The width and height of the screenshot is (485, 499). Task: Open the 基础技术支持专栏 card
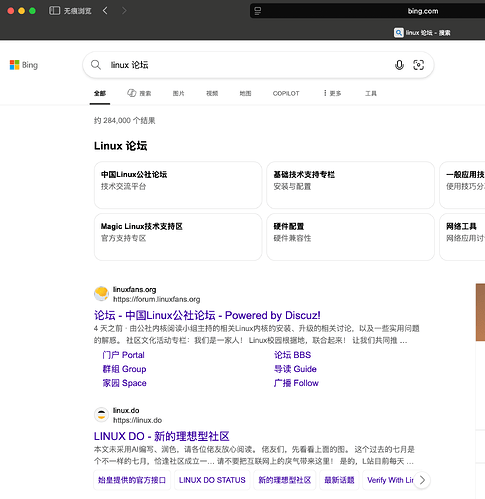[x=350, y=185]
